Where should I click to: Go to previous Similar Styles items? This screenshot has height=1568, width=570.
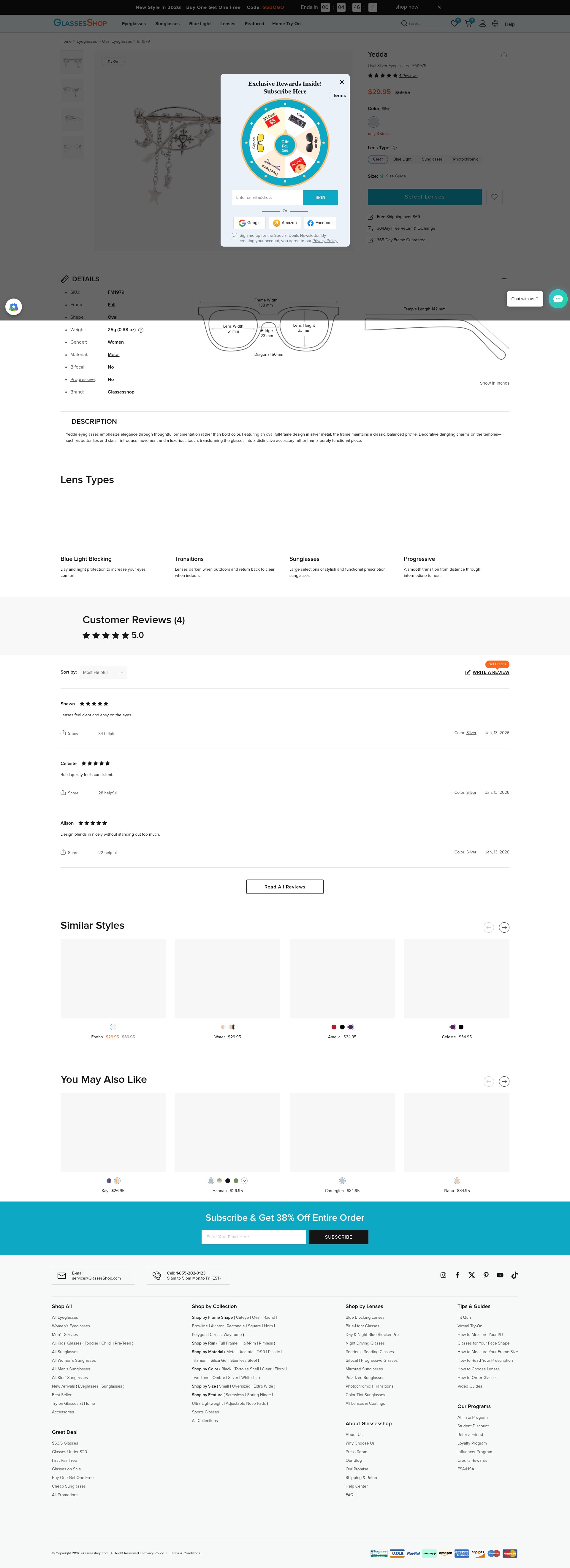pyautogui.click(x=488, y=927)
